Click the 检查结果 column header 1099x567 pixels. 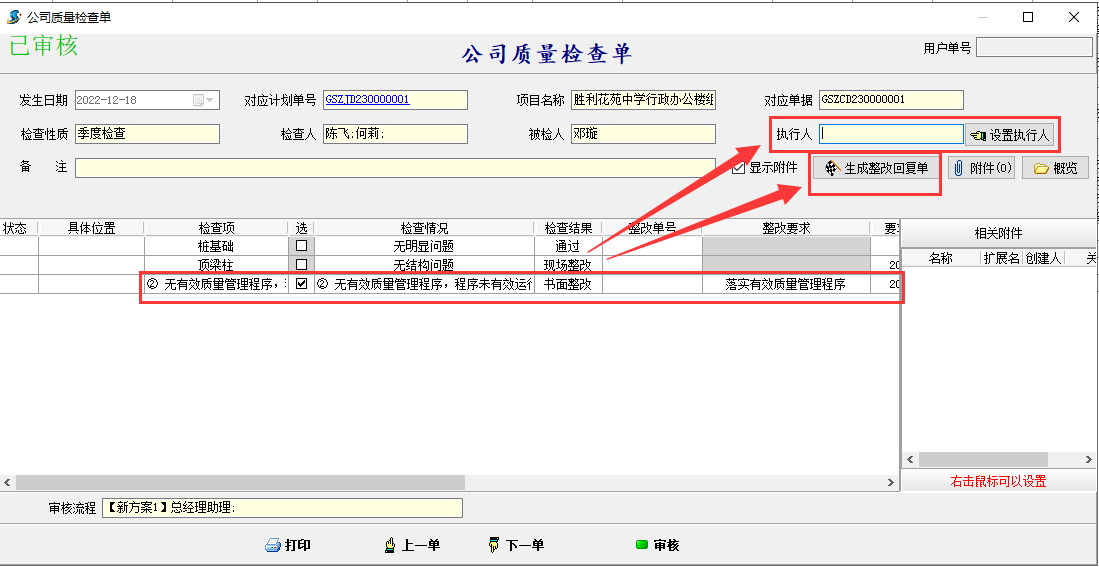point(567,228)
